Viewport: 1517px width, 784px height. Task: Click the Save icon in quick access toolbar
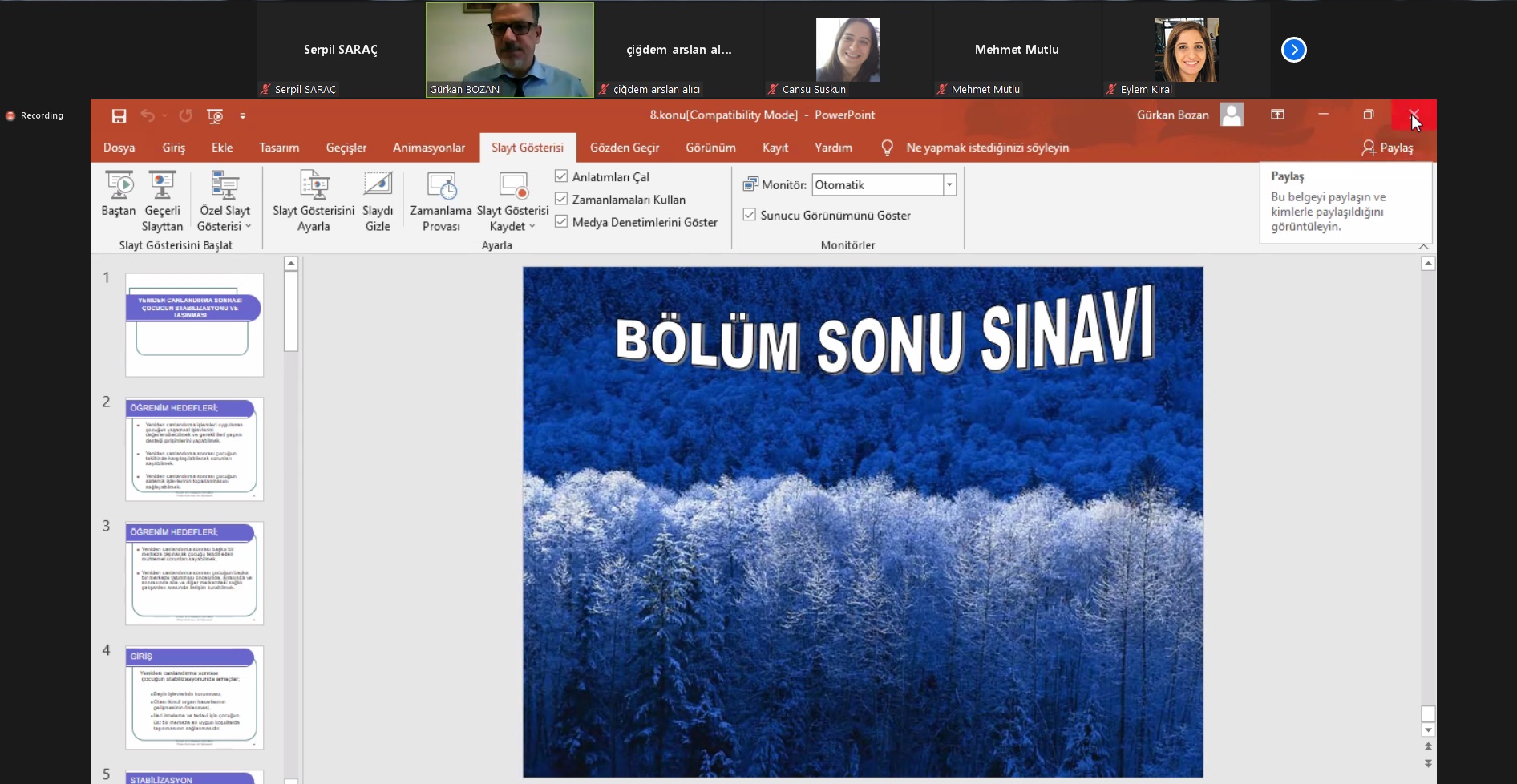(x=119, y=115)
